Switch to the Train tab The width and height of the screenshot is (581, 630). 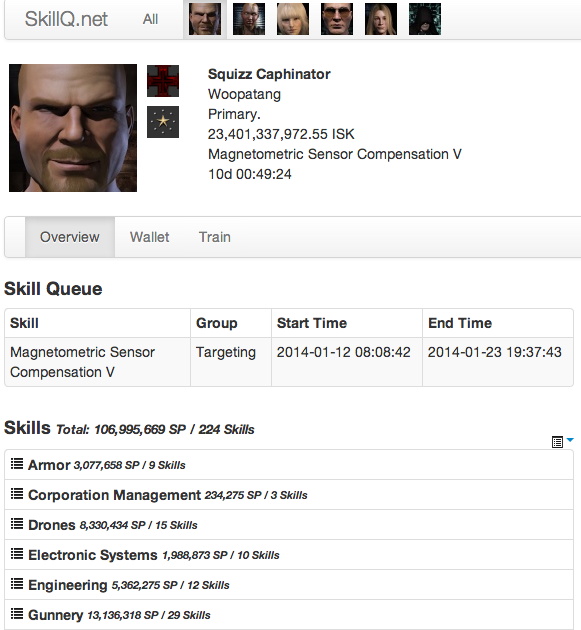click(x=215, y=237)
